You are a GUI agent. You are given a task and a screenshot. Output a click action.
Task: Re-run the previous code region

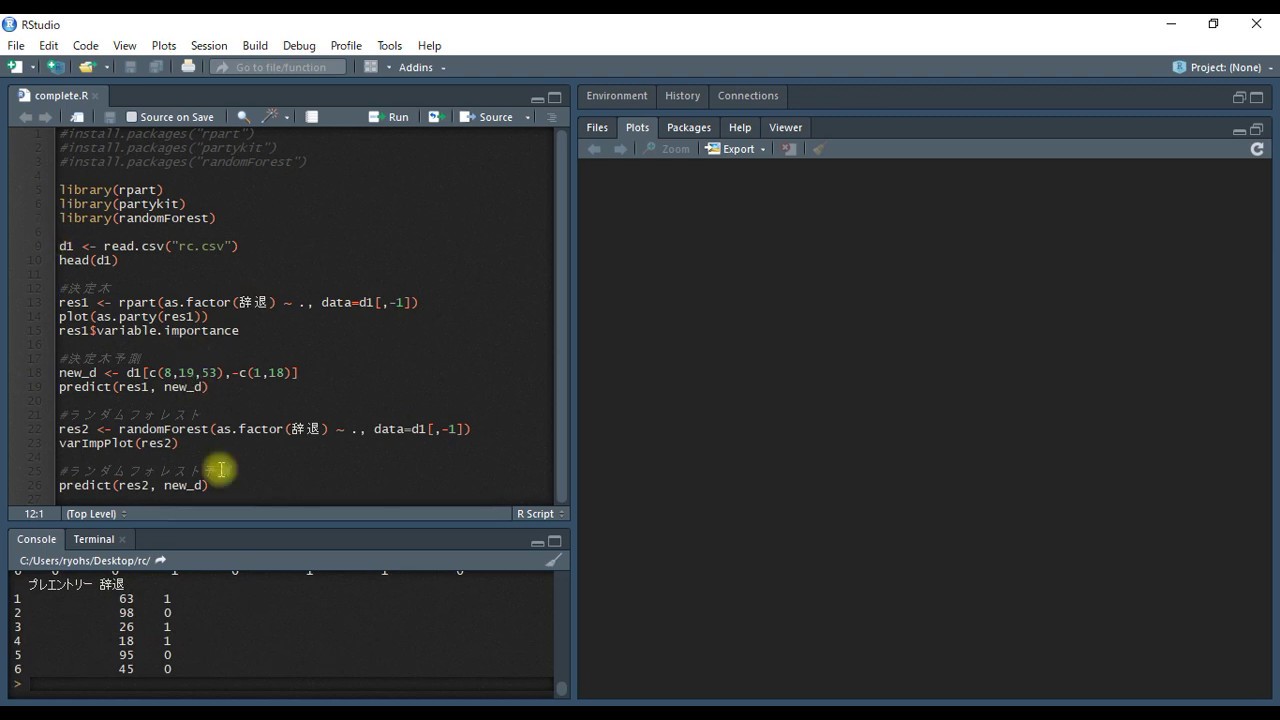click(x=434, y=117)
